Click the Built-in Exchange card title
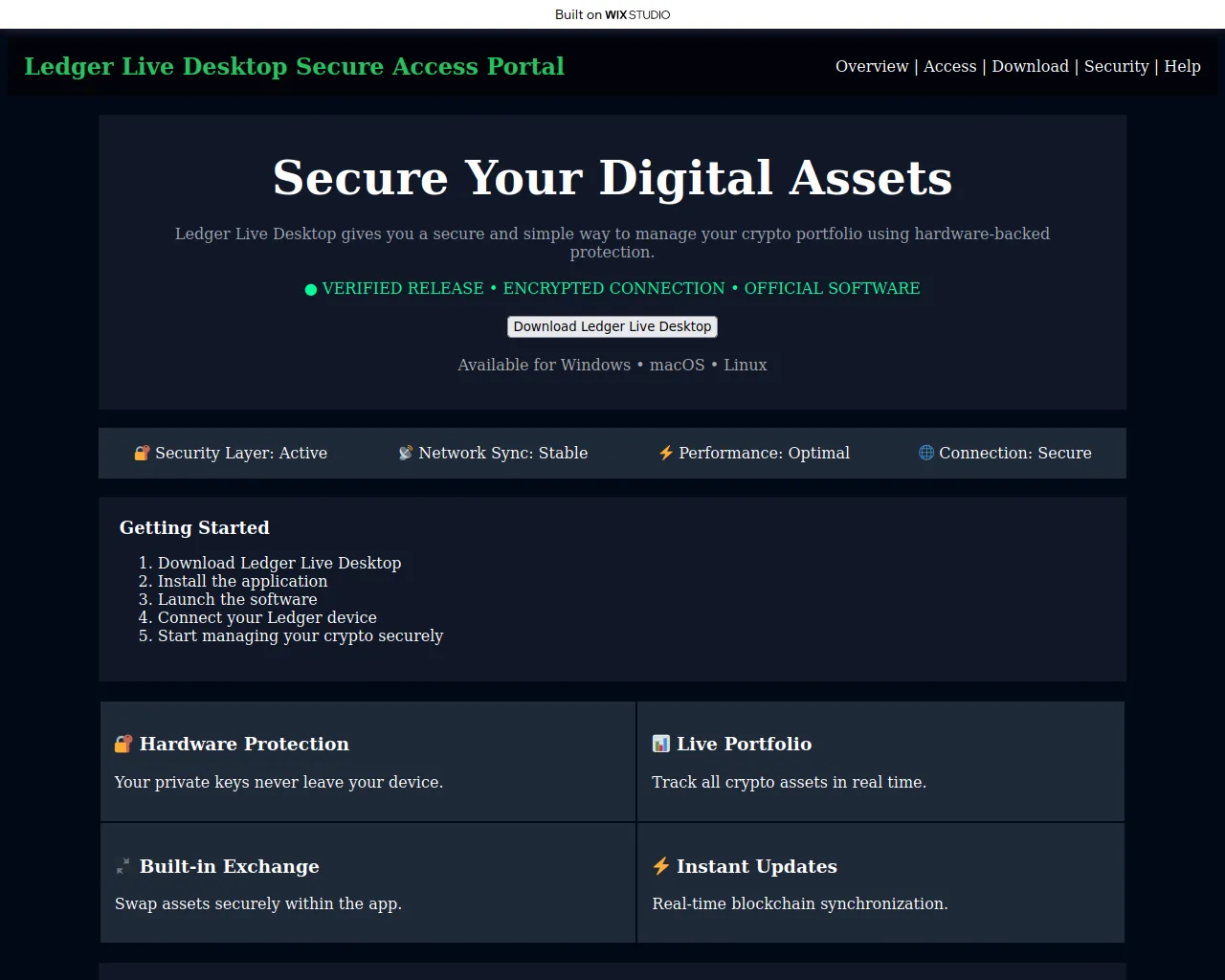Screen dimensions: 1225x980 (230, 866)
